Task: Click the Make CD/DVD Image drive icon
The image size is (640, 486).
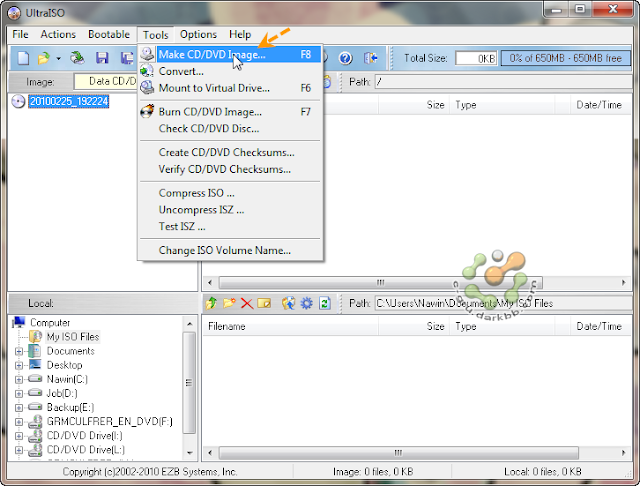Action: point(147,54)
